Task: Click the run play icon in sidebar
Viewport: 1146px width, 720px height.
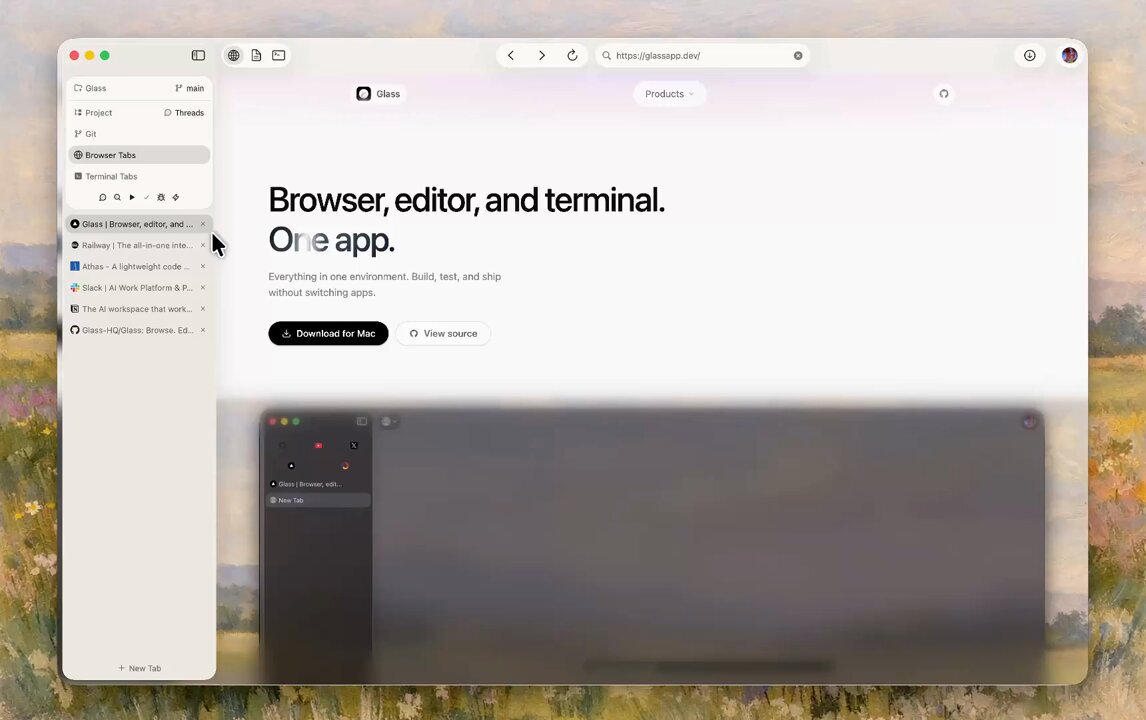Action: [x=132, y=197]
